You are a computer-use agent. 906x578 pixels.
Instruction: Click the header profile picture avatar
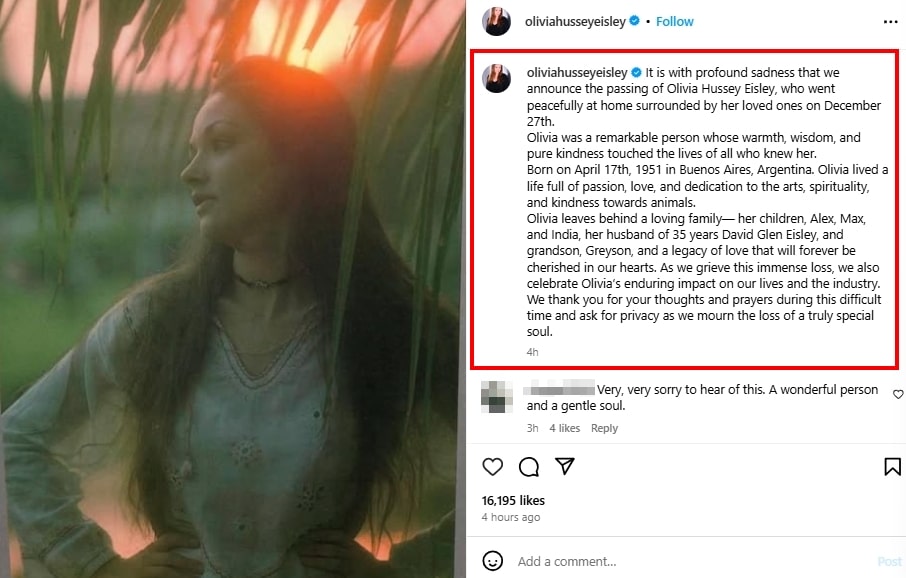497,21
